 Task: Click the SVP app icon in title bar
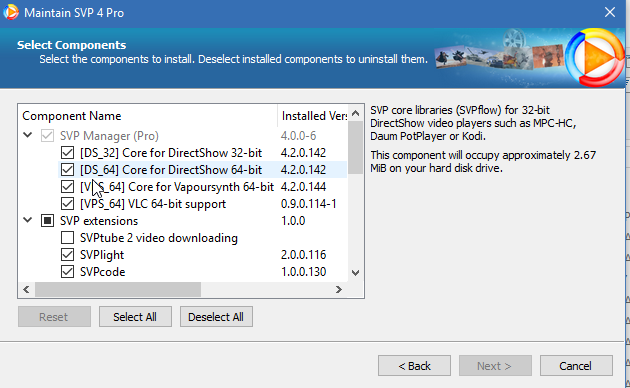point(10,12)
